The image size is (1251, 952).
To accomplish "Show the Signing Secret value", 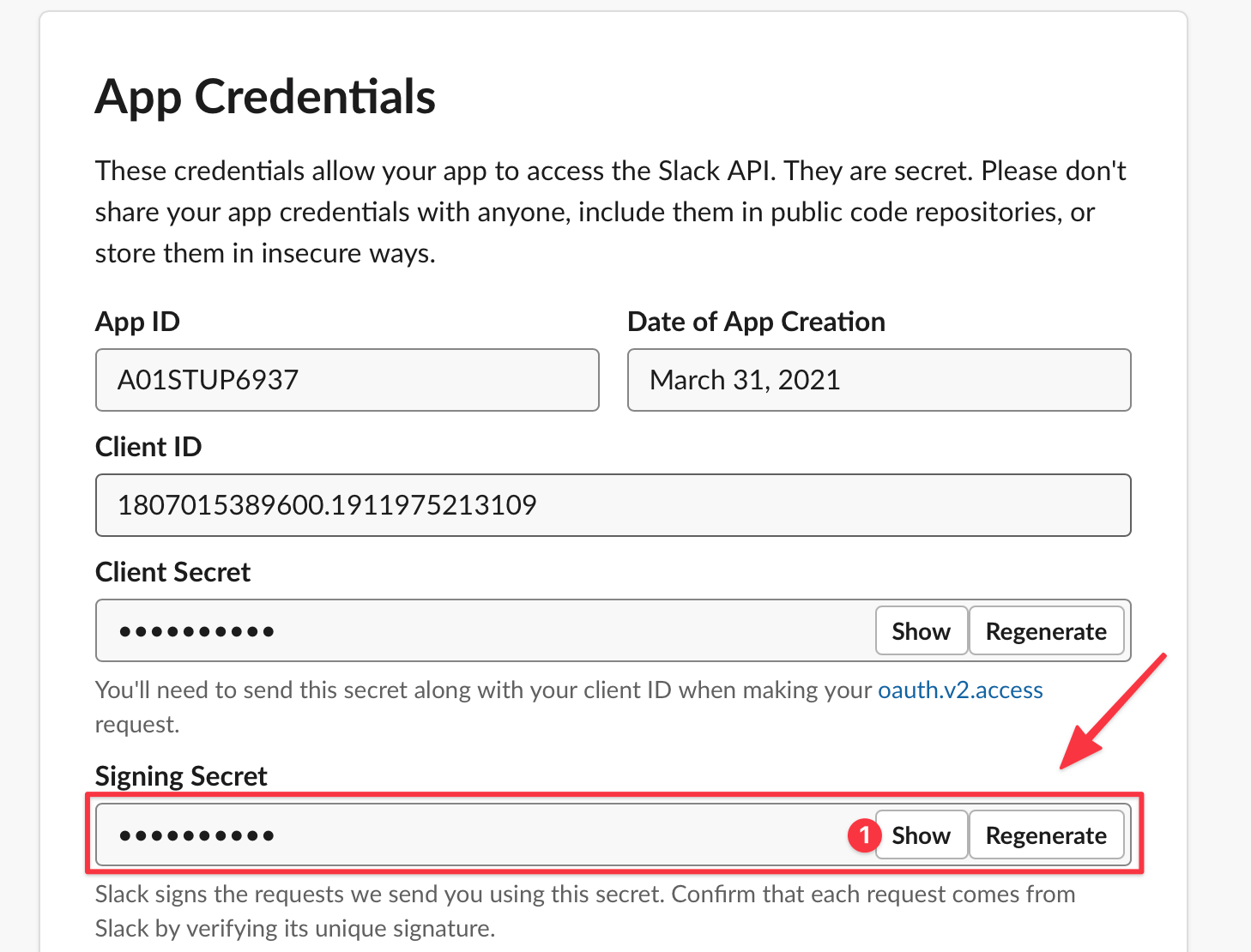I will click(x=921, y=835).
